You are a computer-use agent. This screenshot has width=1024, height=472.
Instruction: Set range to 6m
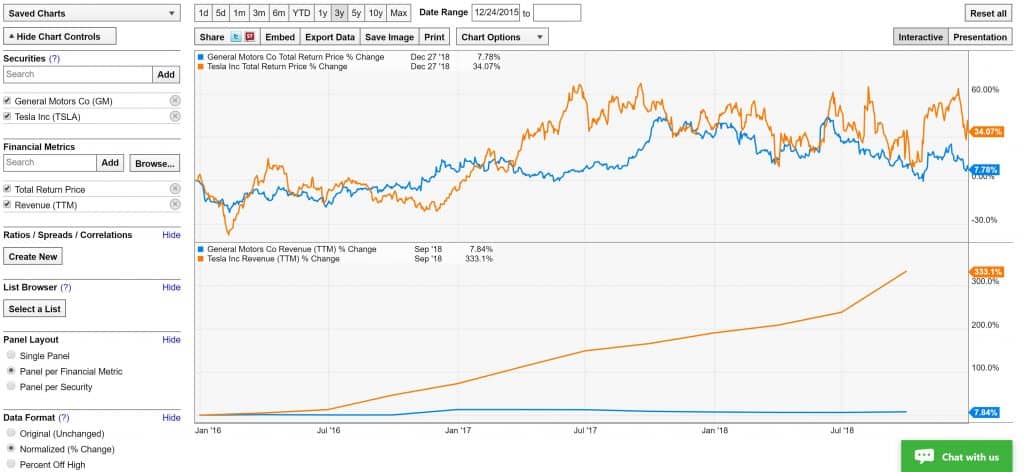point(279,13)
